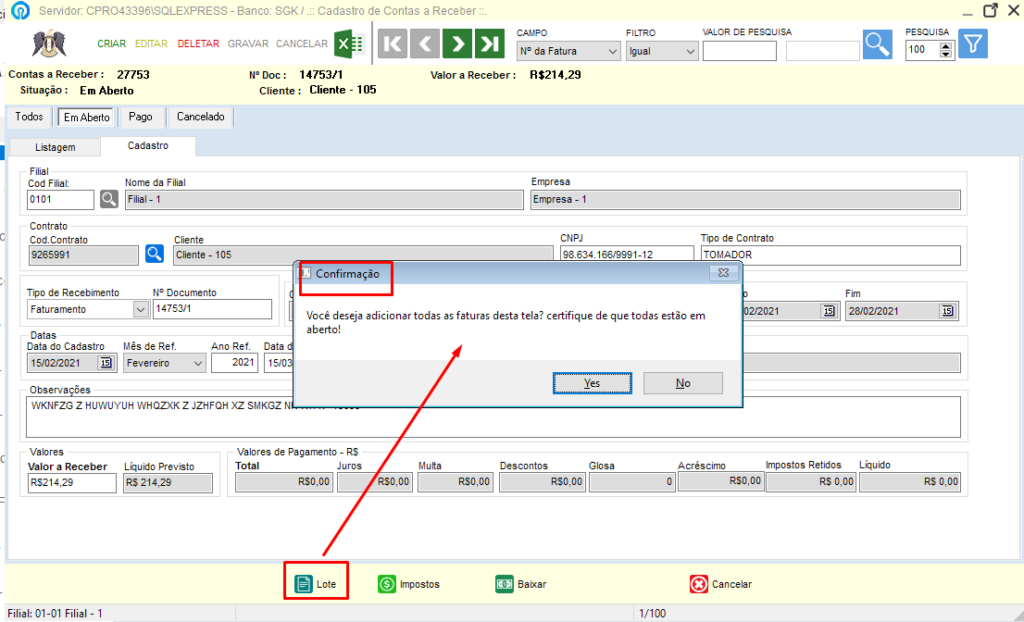Click the magnifier search button in toolbar
This screenshot has width=1024, height=622.
(x=877, y=44)
